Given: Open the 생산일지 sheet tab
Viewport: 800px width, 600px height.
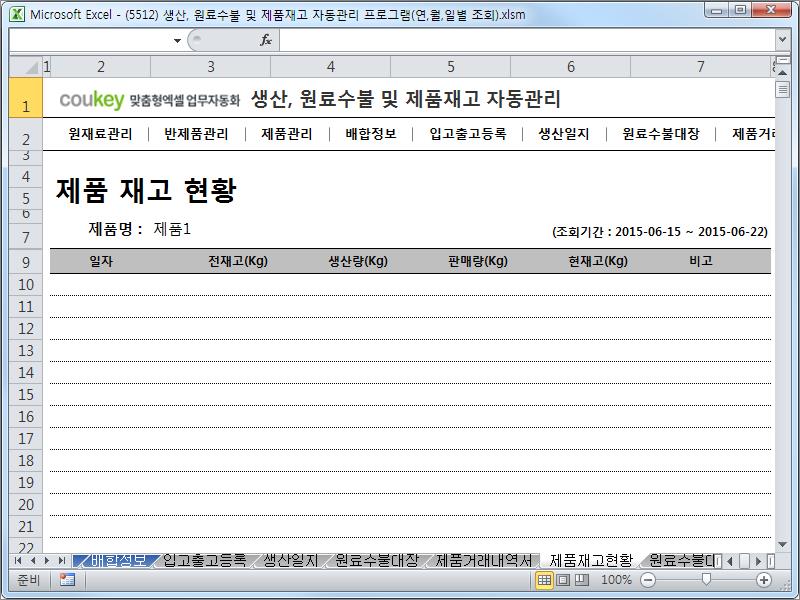Looking at the screenshot, I should [x=290, y=561].
